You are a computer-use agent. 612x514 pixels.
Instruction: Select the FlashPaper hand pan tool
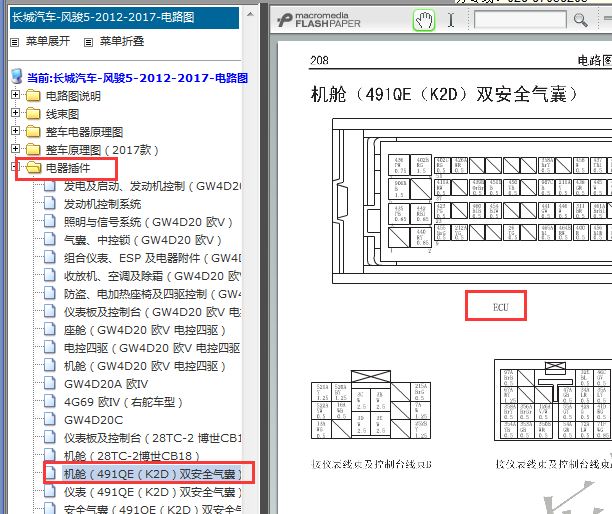(424, 20)
